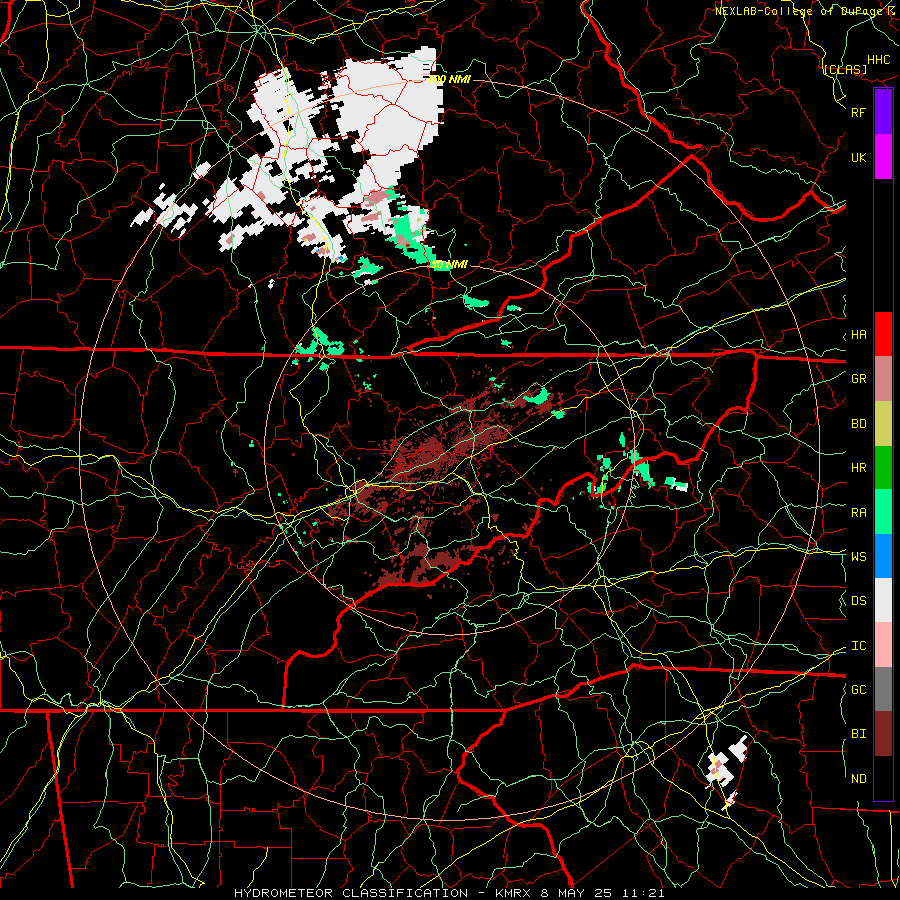
Task: Click the RF purple legend swatch
Action: (x=883, y=112)
